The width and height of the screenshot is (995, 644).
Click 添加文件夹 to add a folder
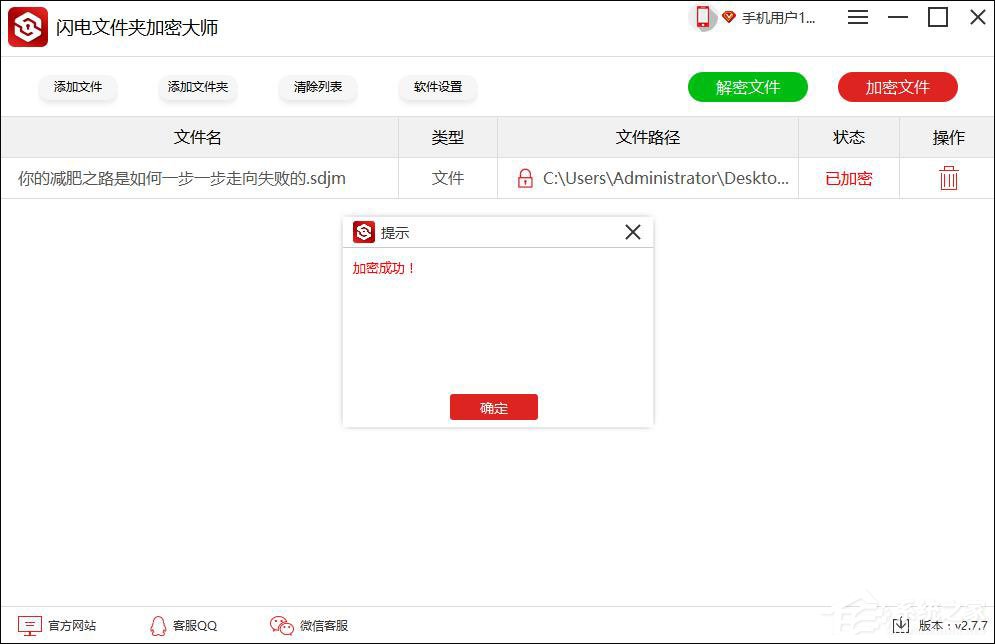click(197, 87)
